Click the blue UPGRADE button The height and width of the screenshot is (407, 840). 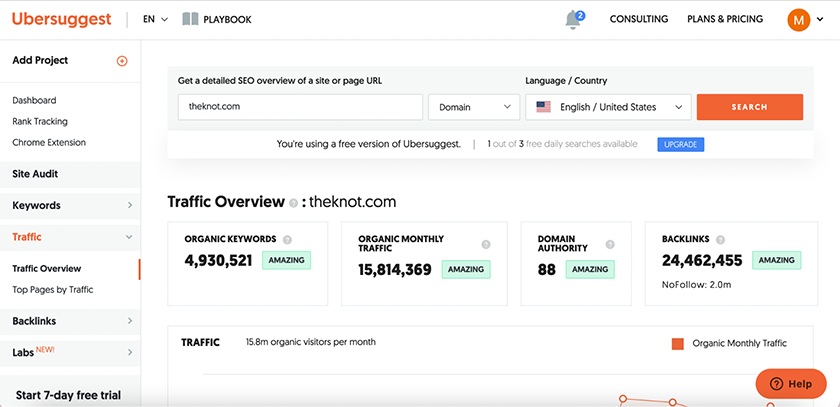pyautogui.click(x=681, y=145)
